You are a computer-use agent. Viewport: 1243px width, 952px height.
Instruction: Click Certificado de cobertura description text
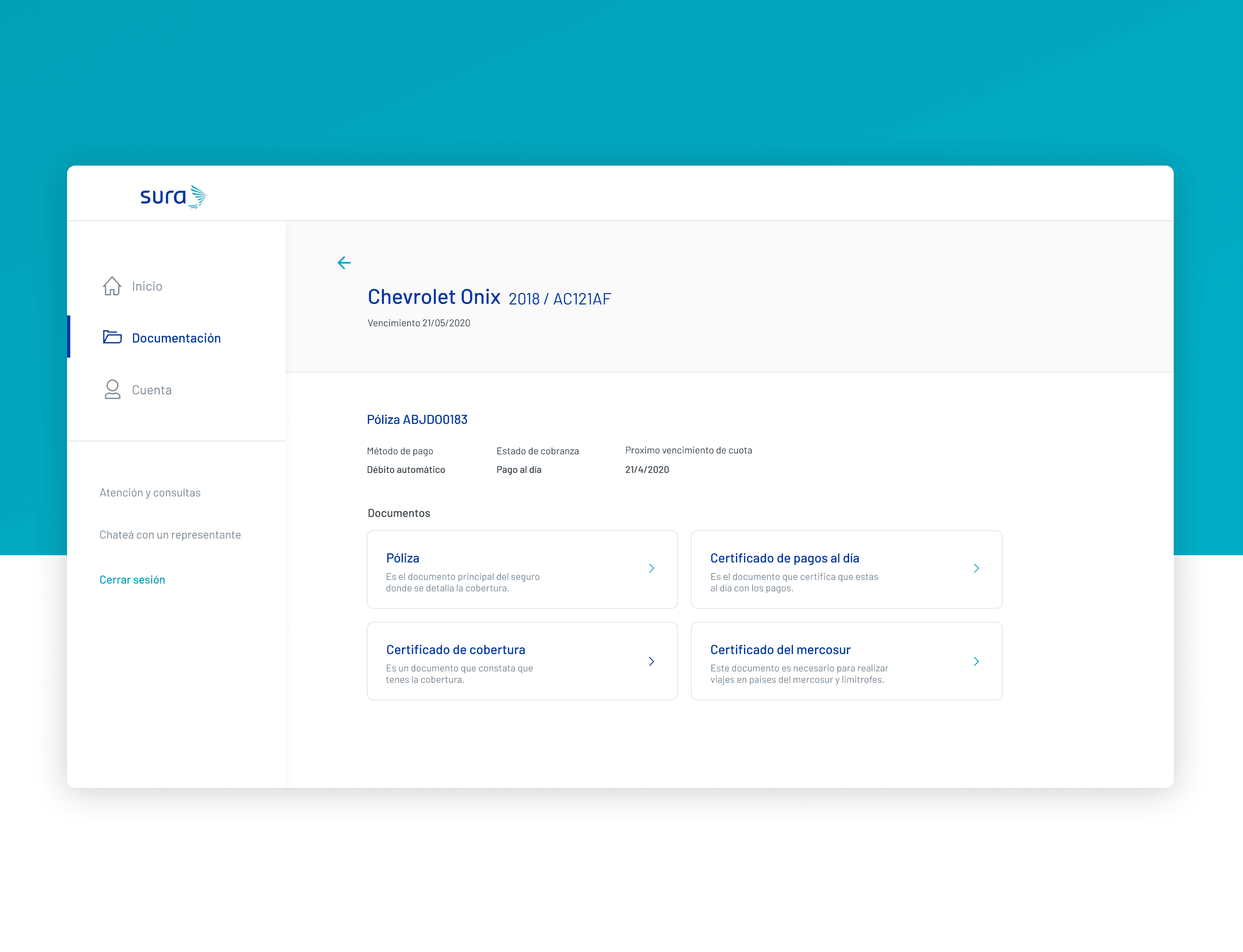(460, 674)
